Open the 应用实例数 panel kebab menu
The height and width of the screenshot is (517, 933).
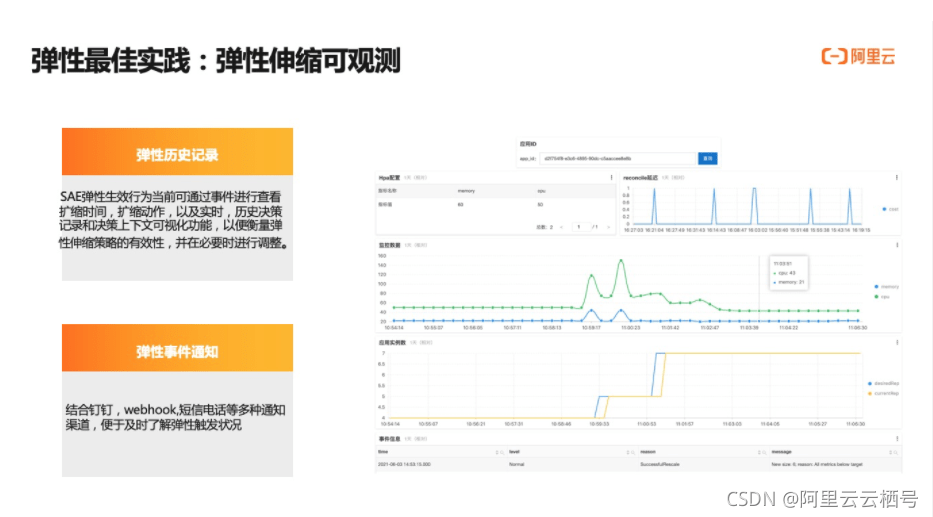(x=897, y=342)
